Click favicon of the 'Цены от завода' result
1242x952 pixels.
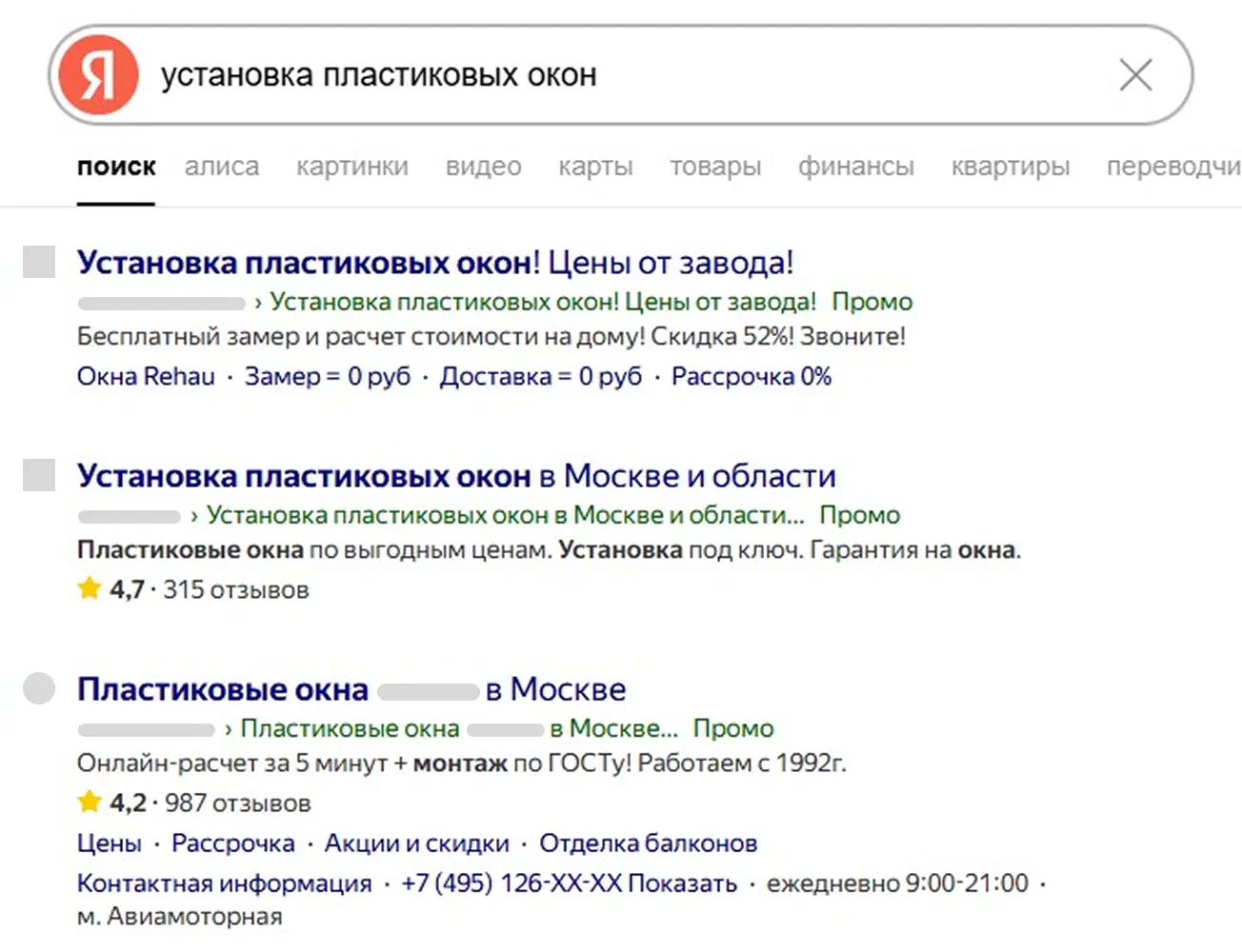[x=39, y=262]
